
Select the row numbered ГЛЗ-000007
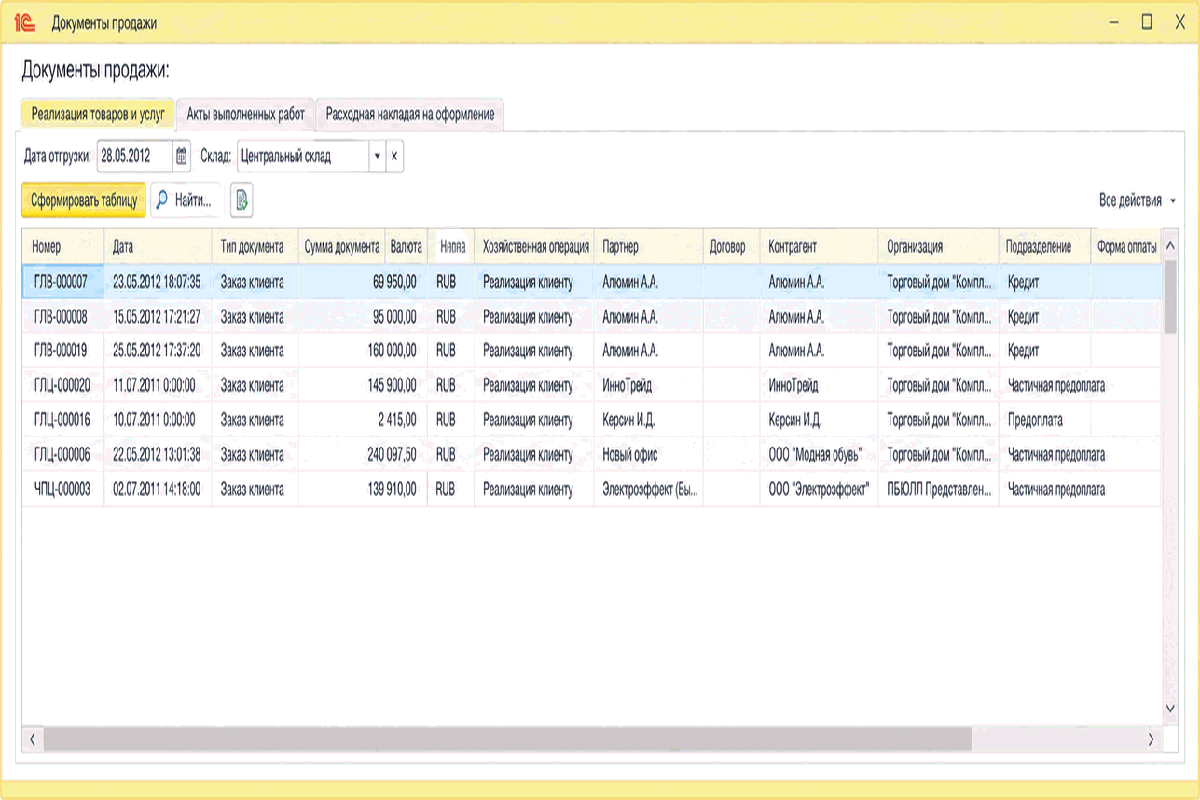coord(592,283)
